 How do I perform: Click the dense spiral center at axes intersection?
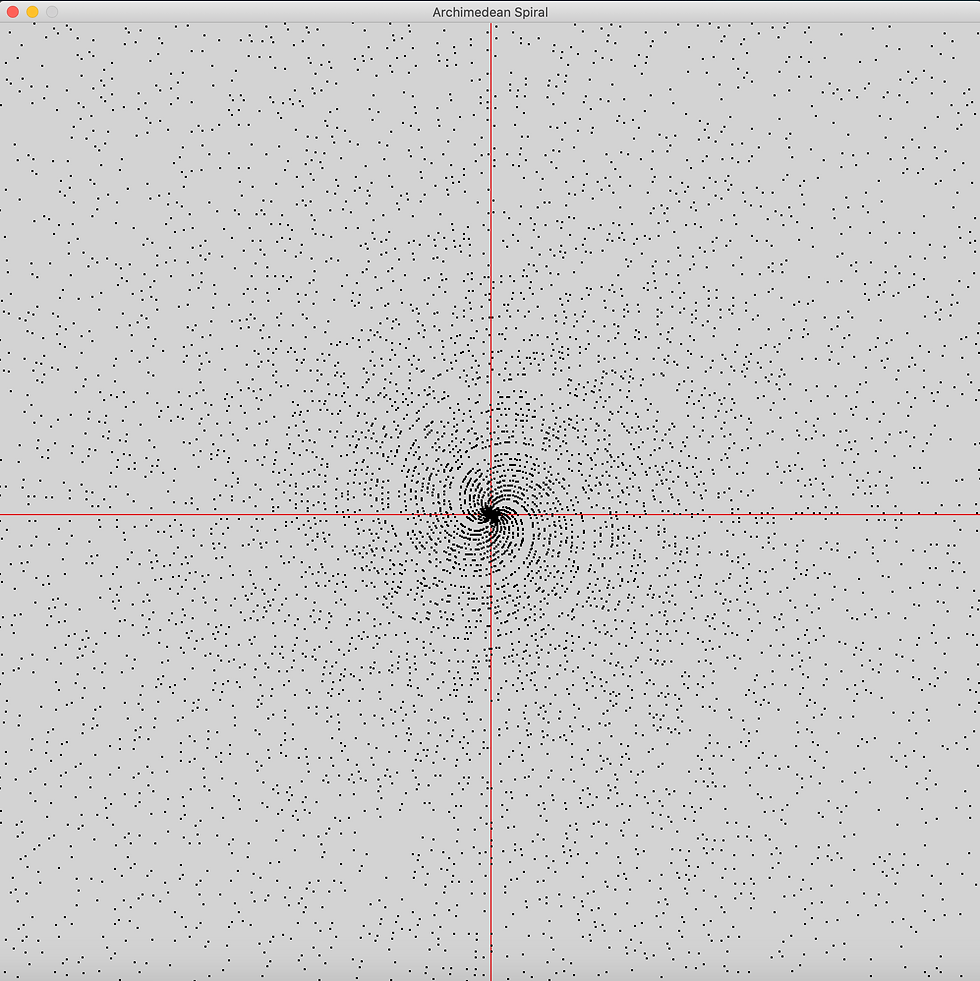click(x=491, y=515)
